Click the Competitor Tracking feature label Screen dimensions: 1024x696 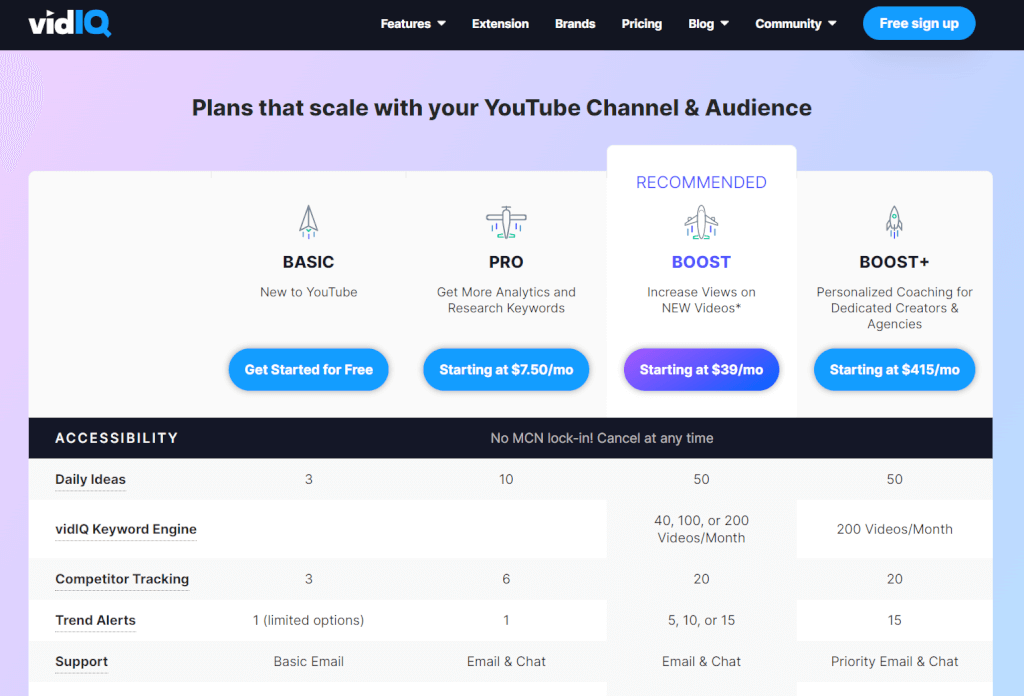(x=121, y=579)
